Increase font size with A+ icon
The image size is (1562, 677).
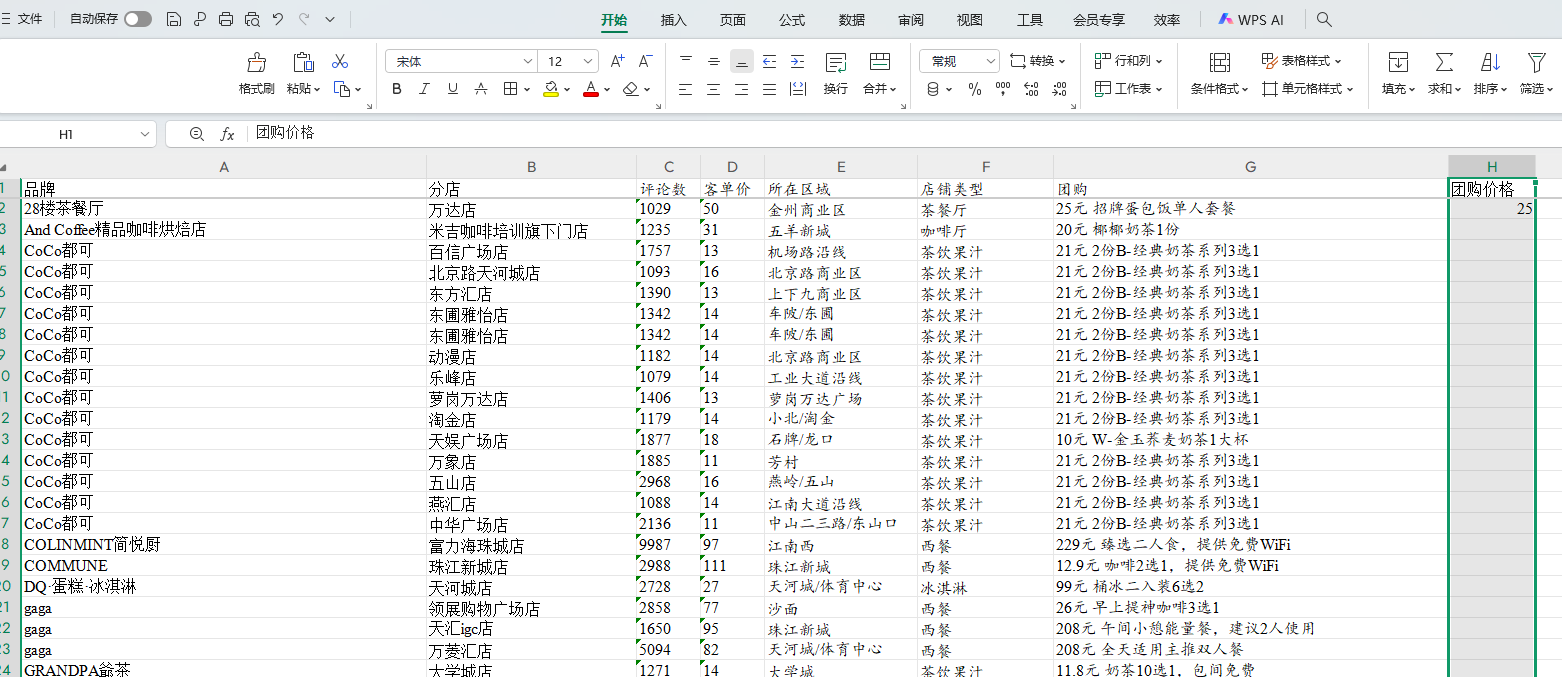click(617, 61)
